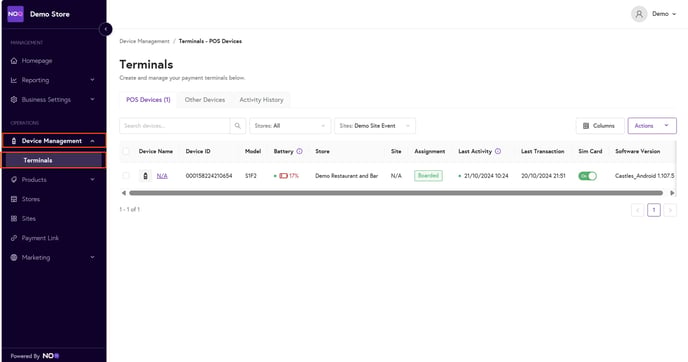Collapse the sidebar with the arrow button

(x=105, y=29)
